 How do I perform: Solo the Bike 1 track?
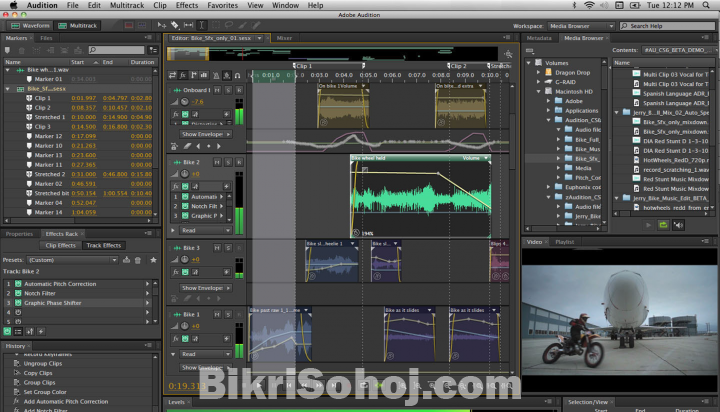point(228,314)
